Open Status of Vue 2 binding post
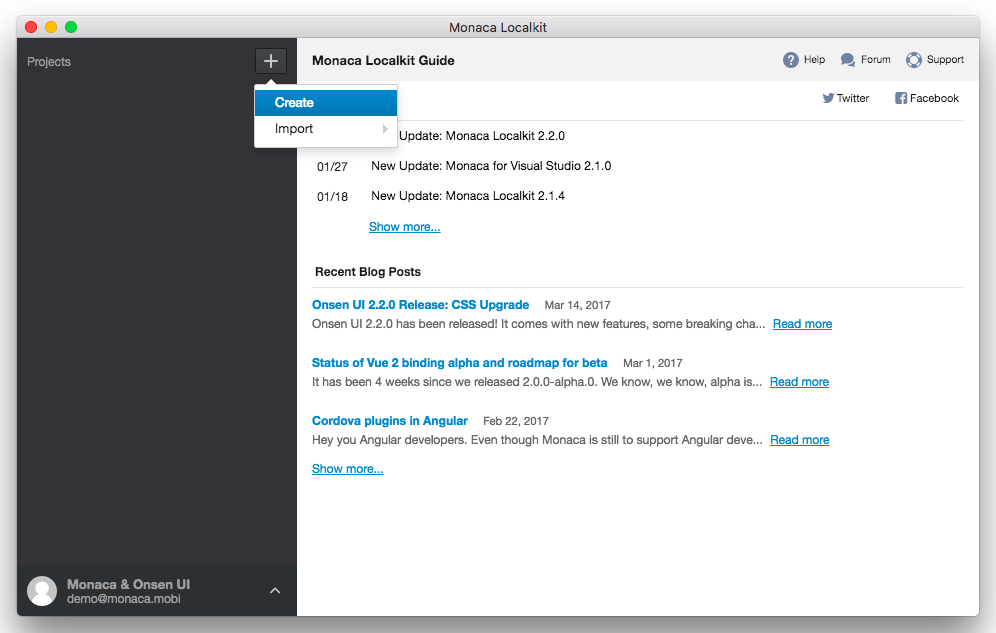Screen dimensions: 996x633 click(459, 363)
